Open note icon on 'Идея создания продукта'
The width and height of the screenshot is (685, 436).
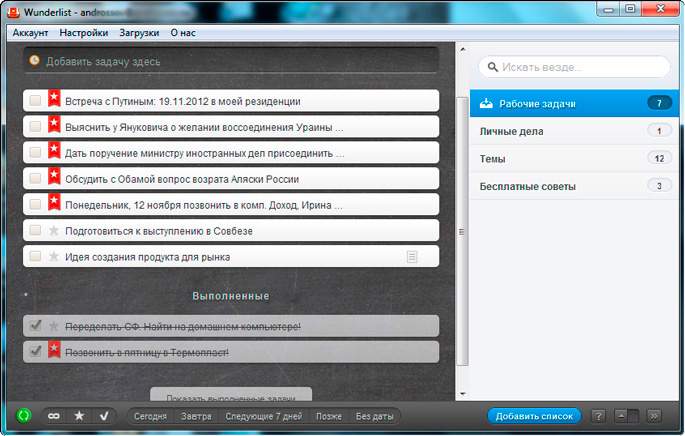click(x=412, y=257)
